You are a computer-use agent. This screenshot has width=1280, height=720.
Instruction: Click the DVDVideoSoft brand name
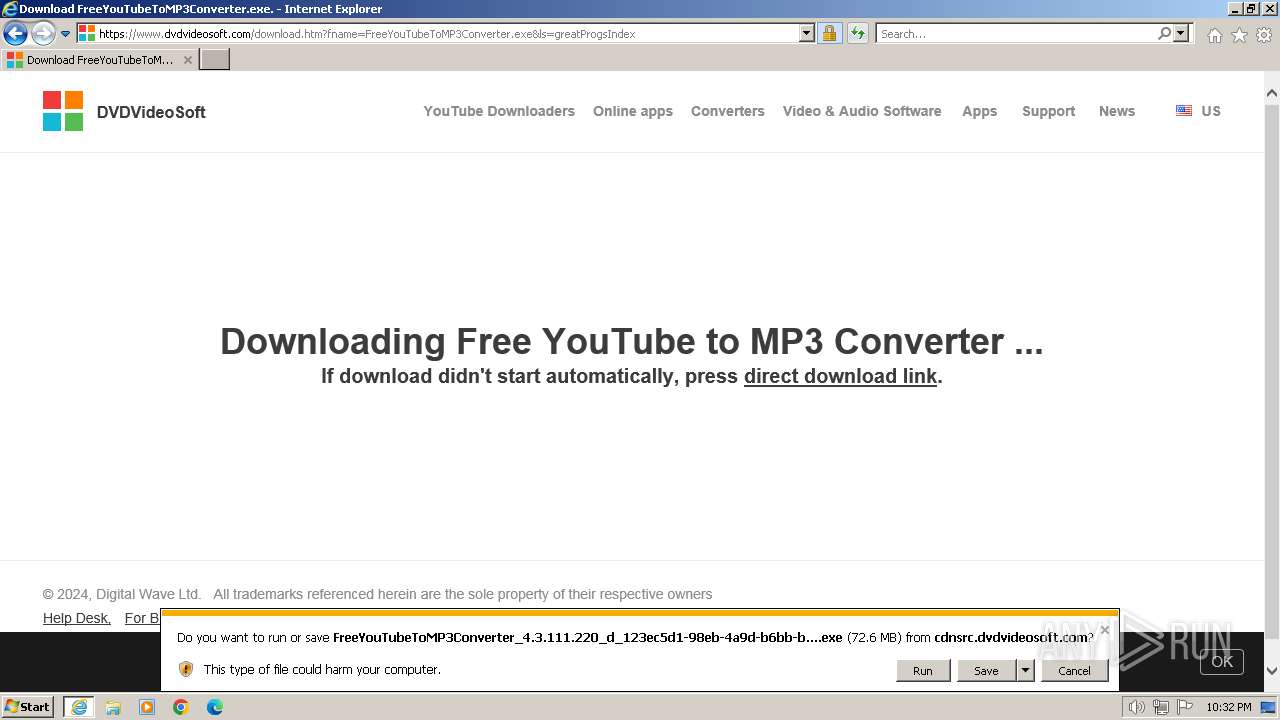point(151,112)
